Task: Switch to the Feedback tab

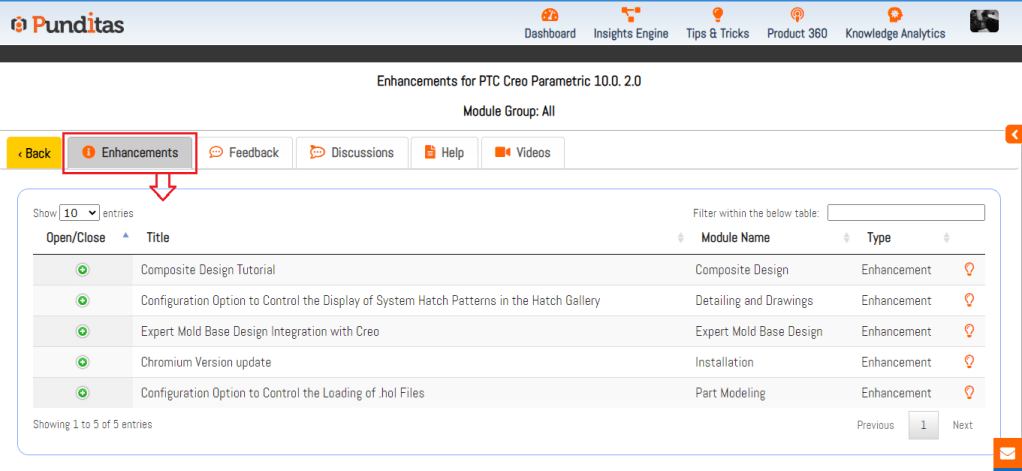Action: coord(244,153)
